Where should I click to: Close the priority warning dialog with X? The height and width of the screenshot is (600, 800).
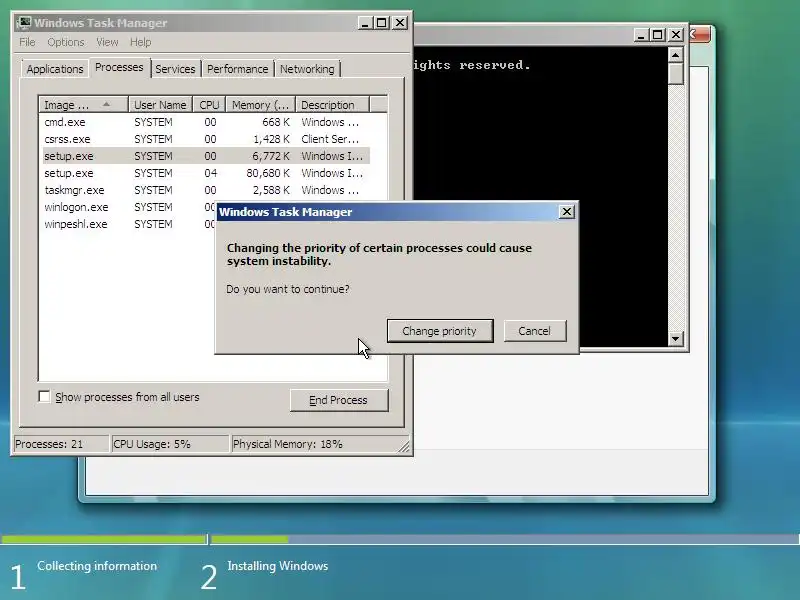[x=566, y=212]
